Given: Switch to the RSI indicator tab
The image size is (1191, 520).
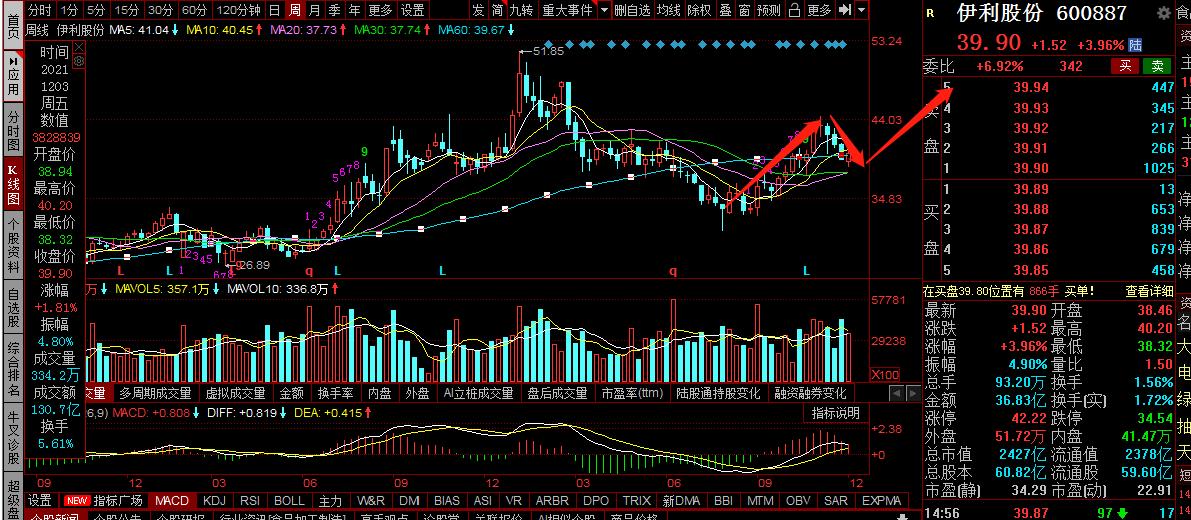Looking at the screenshot, I should click(x=249, y=500).
